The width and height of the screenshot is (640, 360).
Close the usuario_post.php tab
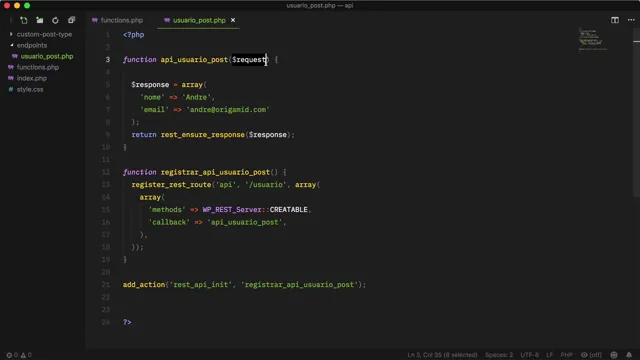pyautogui.click(x=233, y=20)
